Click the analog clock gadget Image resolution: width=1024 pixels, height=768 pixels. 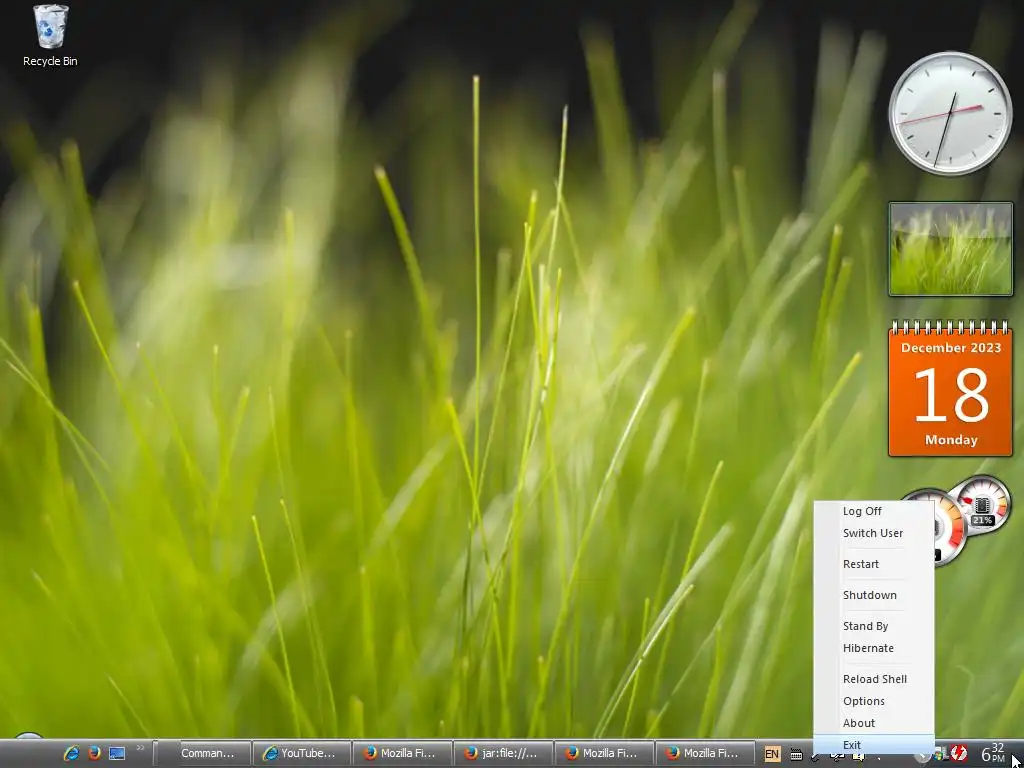click(950, 113)
